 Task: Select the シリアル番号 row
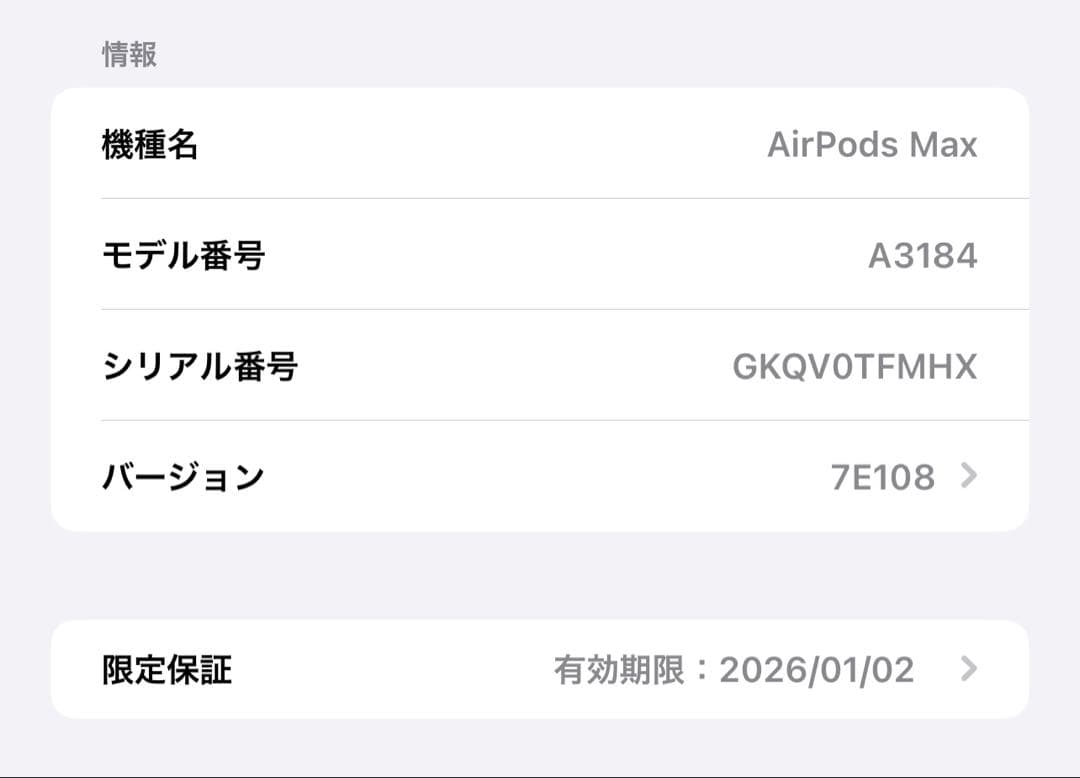pyautogui.click(x=540, y=366)
